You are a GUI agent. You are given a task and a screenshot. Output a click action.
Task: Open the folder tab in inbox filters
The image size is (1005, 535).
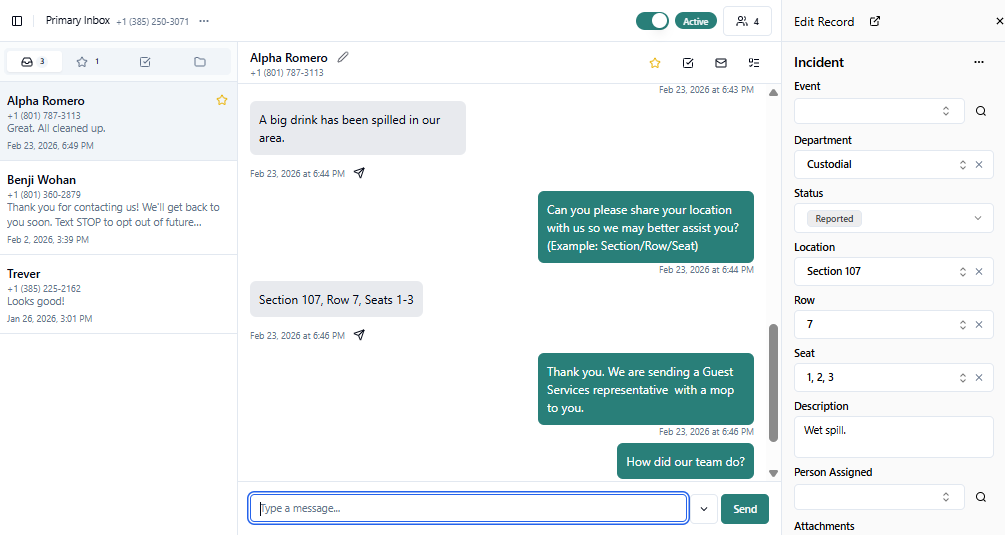(x=200, y=62)
